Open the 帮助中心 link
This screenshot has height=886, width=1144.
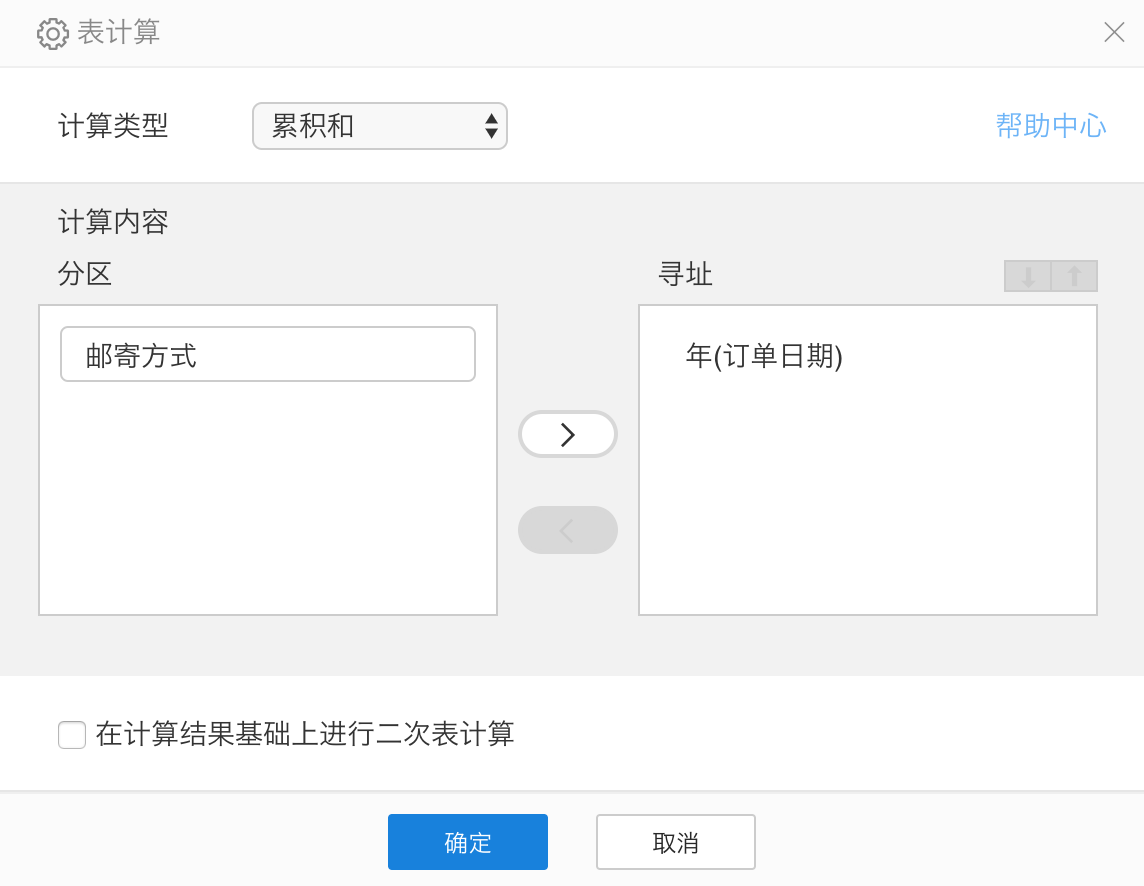[1050, 126]
